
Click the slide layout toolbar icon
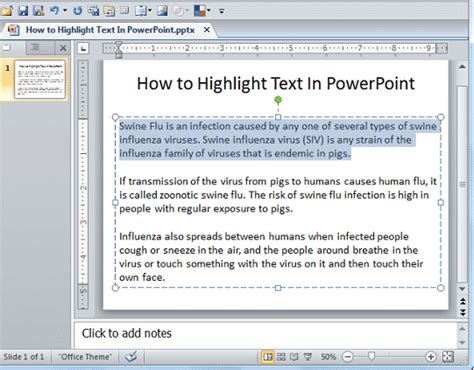coord(109,11)
